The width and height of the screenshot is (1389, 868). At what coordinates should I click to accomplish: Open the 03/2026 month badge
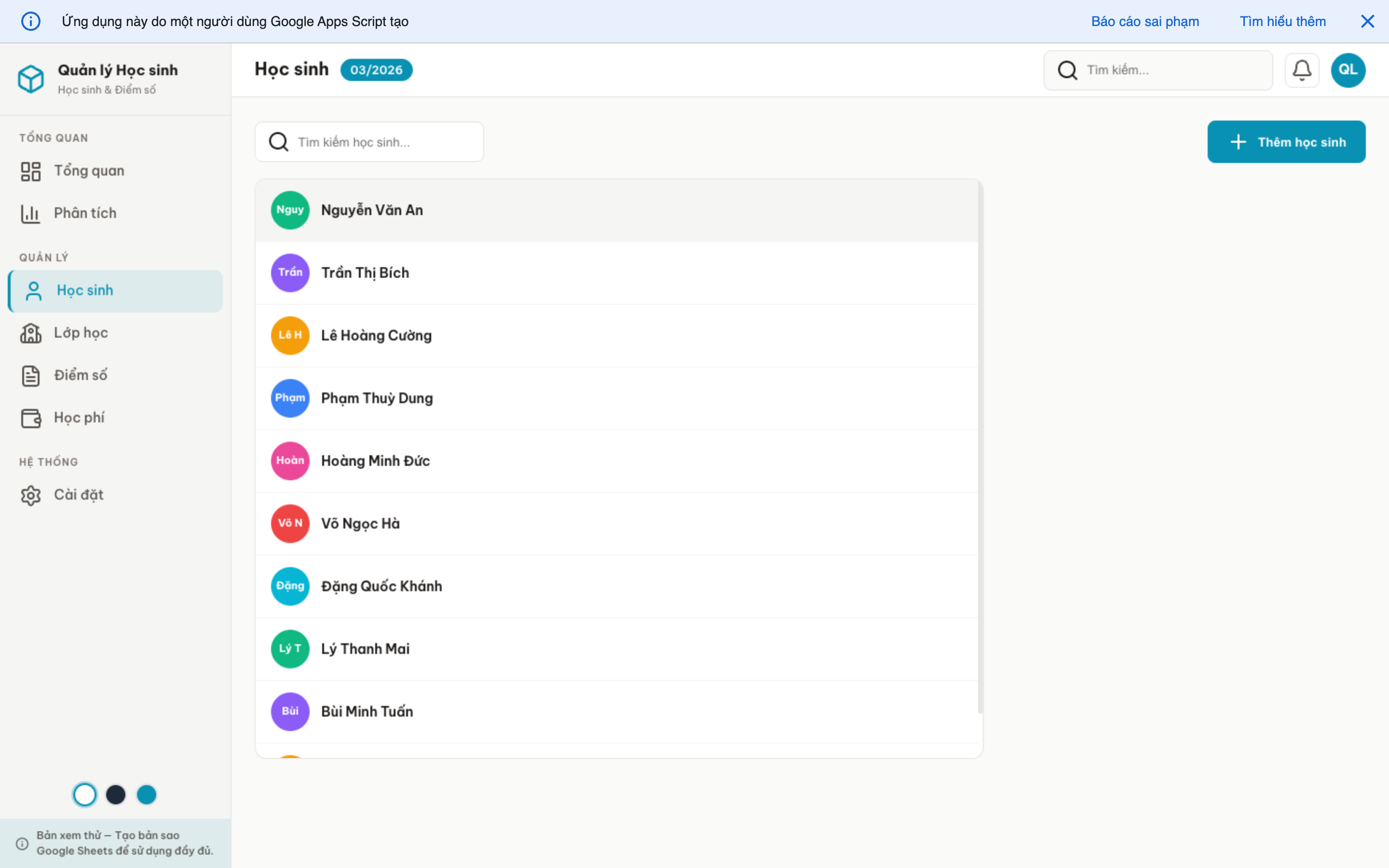pyautogui.click(x=376, y=69)
